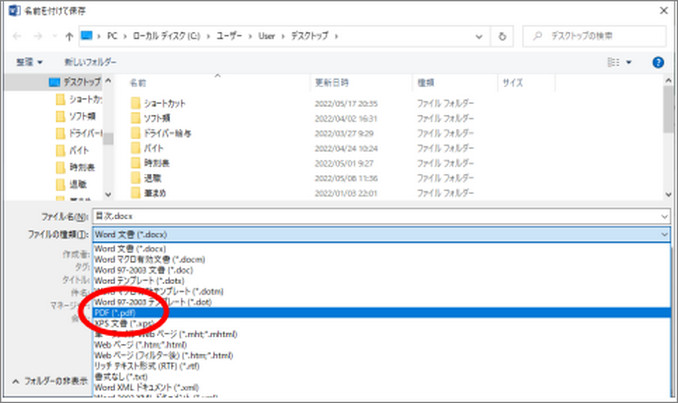The width and height of the screenshot is (678, 403).
Task: Click the User breadcrumb segment
Action: [x=266, y=36]
